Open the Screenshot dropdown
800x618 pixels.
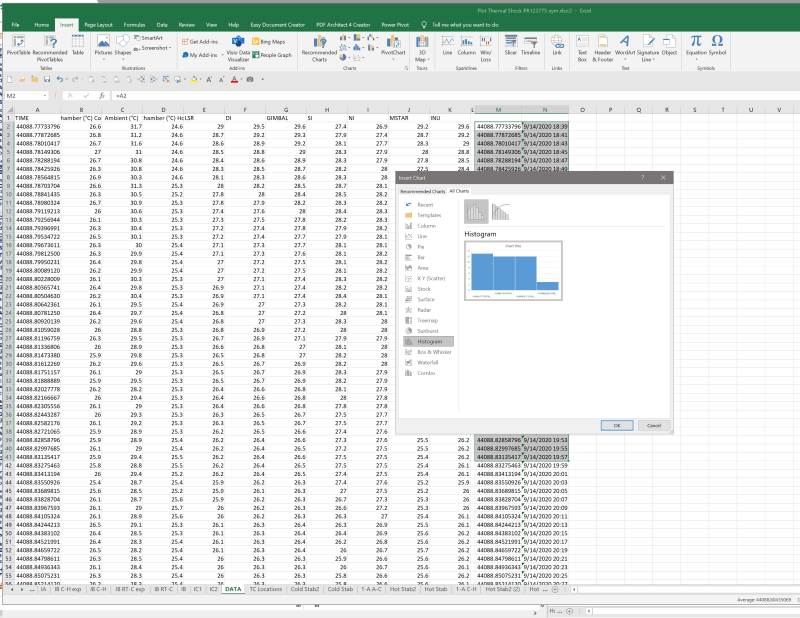click(x=152, y=48)
